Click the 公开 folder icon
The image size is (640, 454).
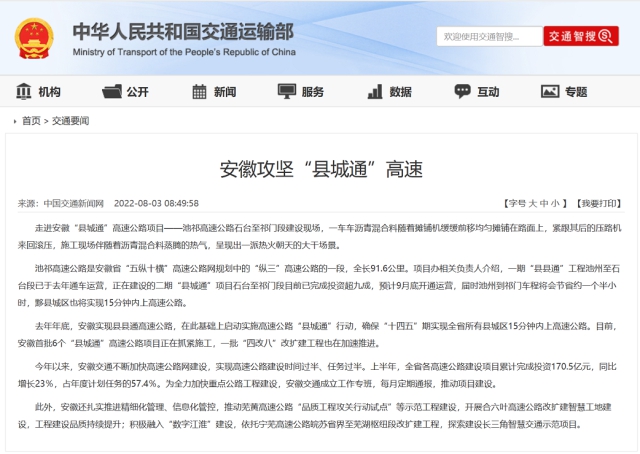[111, 92]
